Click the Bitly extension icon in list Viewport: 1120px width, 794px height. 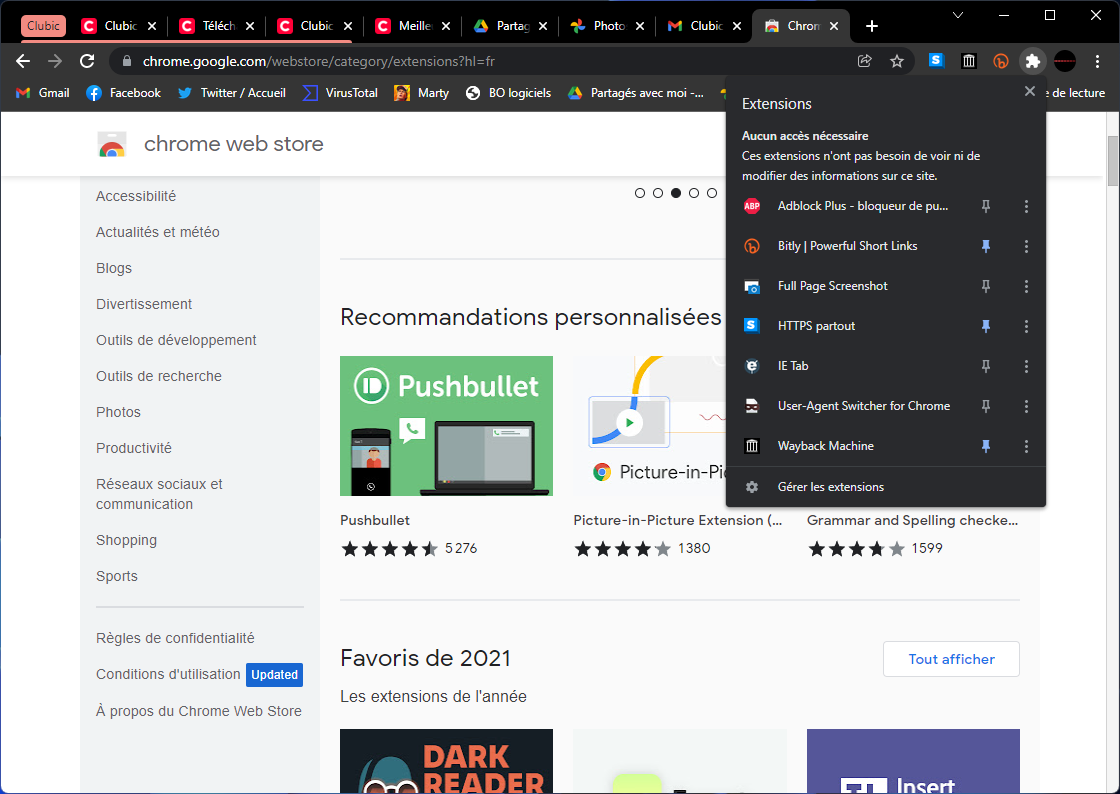tap(751, 246)
